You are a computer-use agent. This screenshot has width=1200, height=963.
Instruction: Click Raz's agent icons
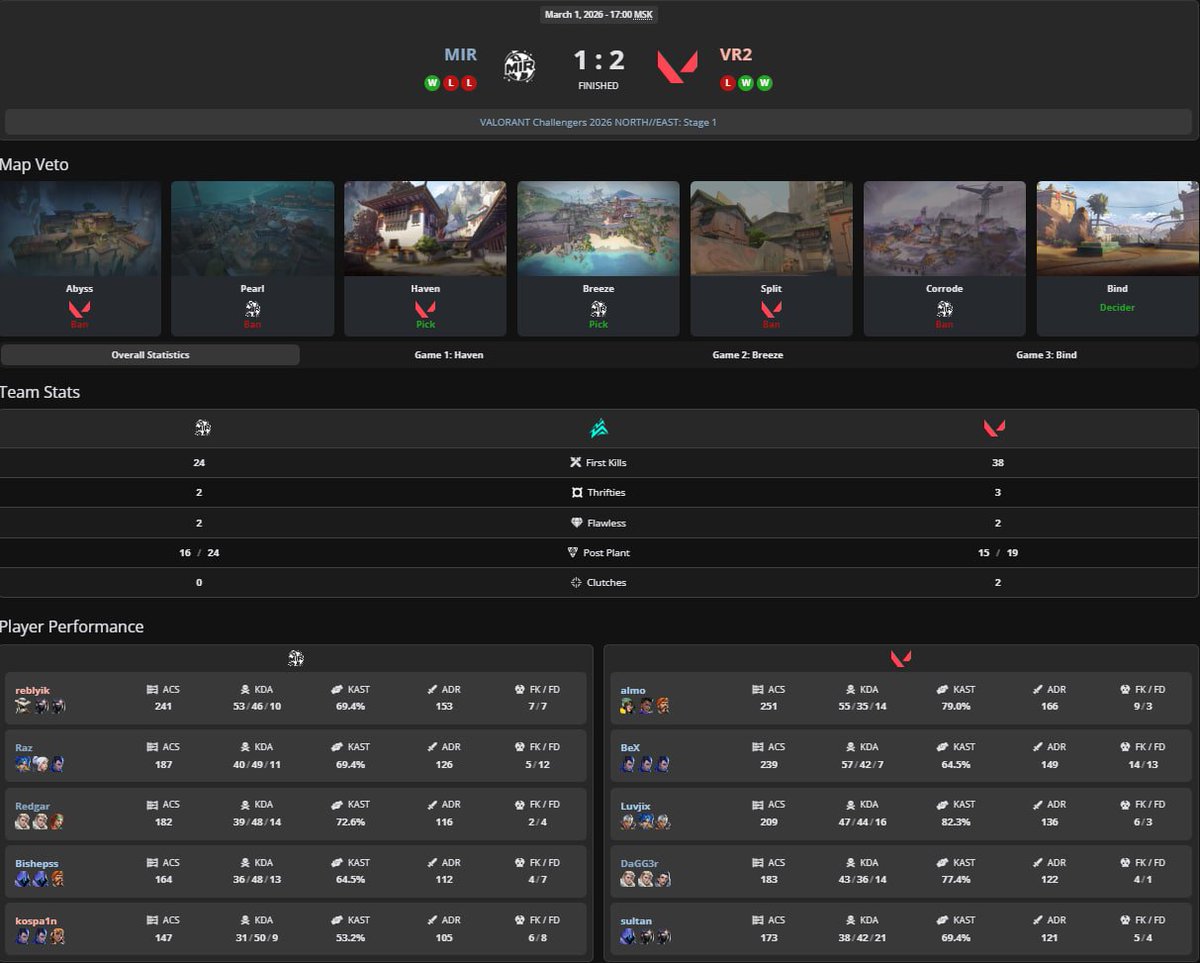[x=41, y=764]
